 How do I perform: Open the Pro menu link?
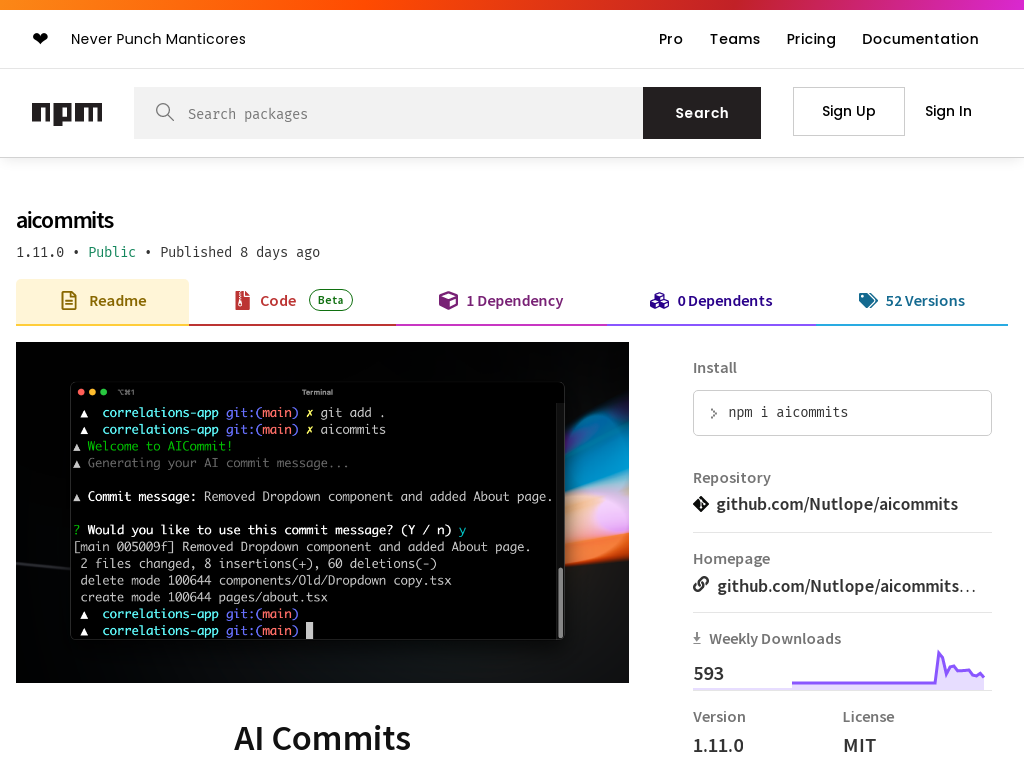[671, 39]
